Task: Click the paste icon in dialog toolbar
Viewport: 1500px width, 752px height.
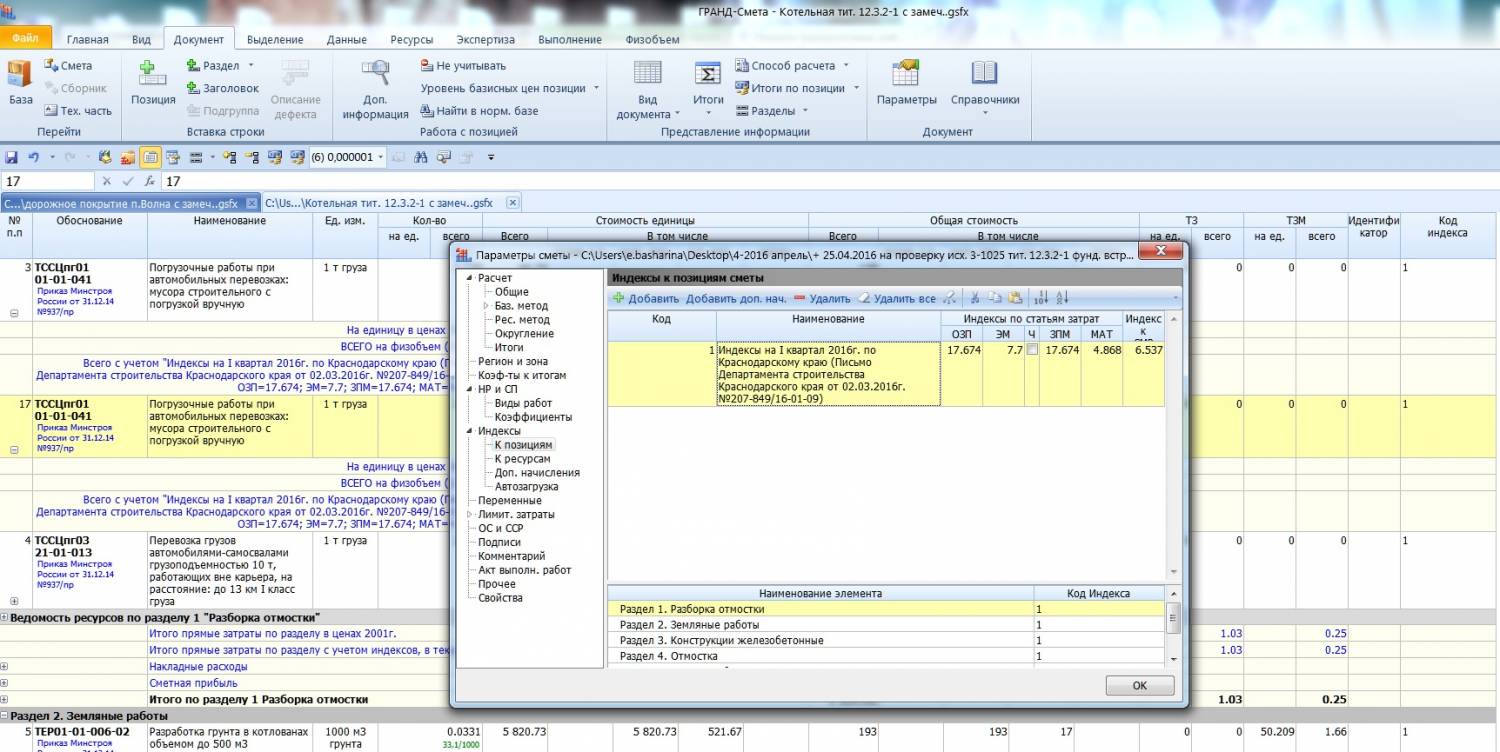Action: pos(1015,298)
